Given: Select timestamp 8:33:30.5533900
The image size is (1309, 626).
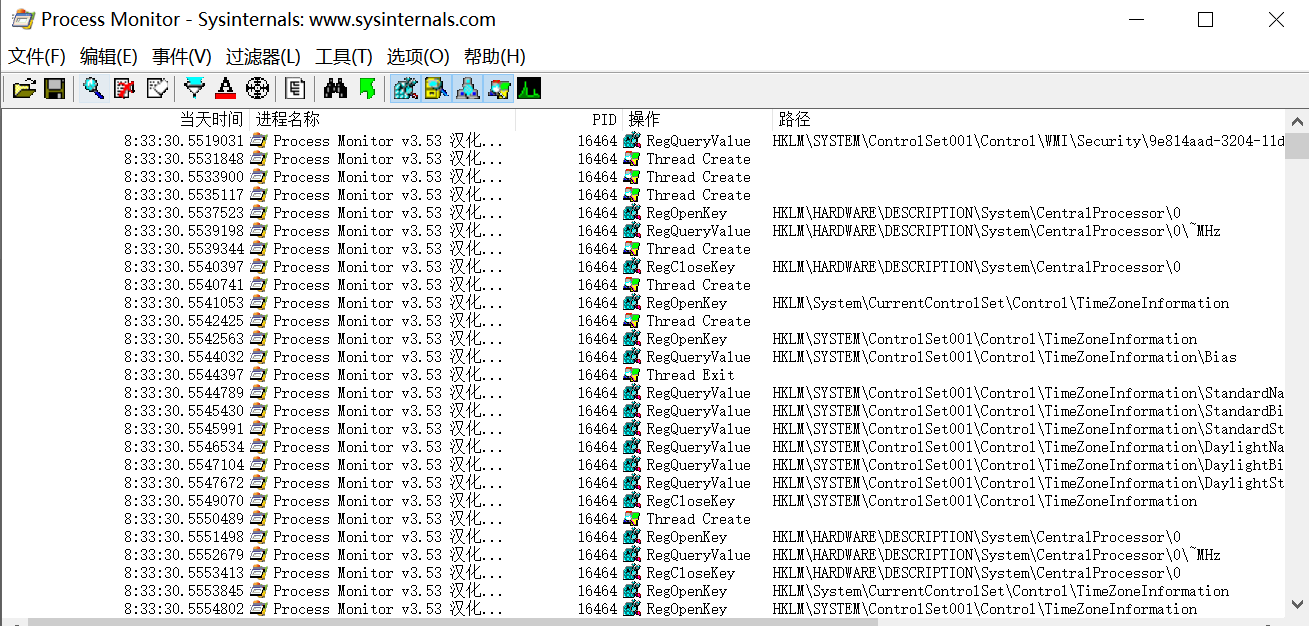Looking at the screenshot, I should click(x=184, y=177).
